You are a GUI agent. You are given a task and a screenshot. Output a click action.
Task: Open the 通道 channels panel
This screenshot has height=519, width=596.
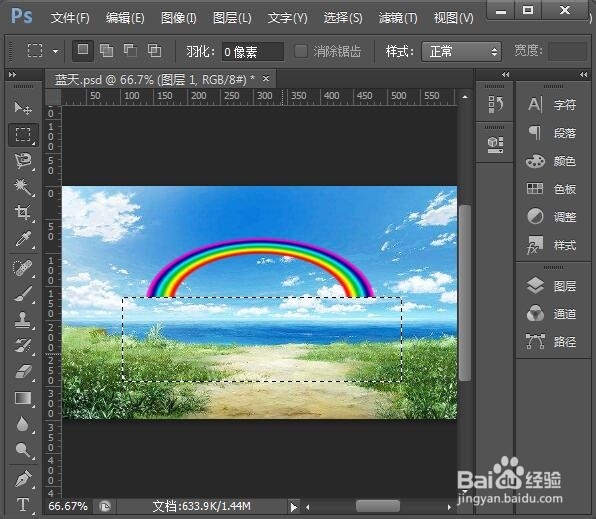552,314
